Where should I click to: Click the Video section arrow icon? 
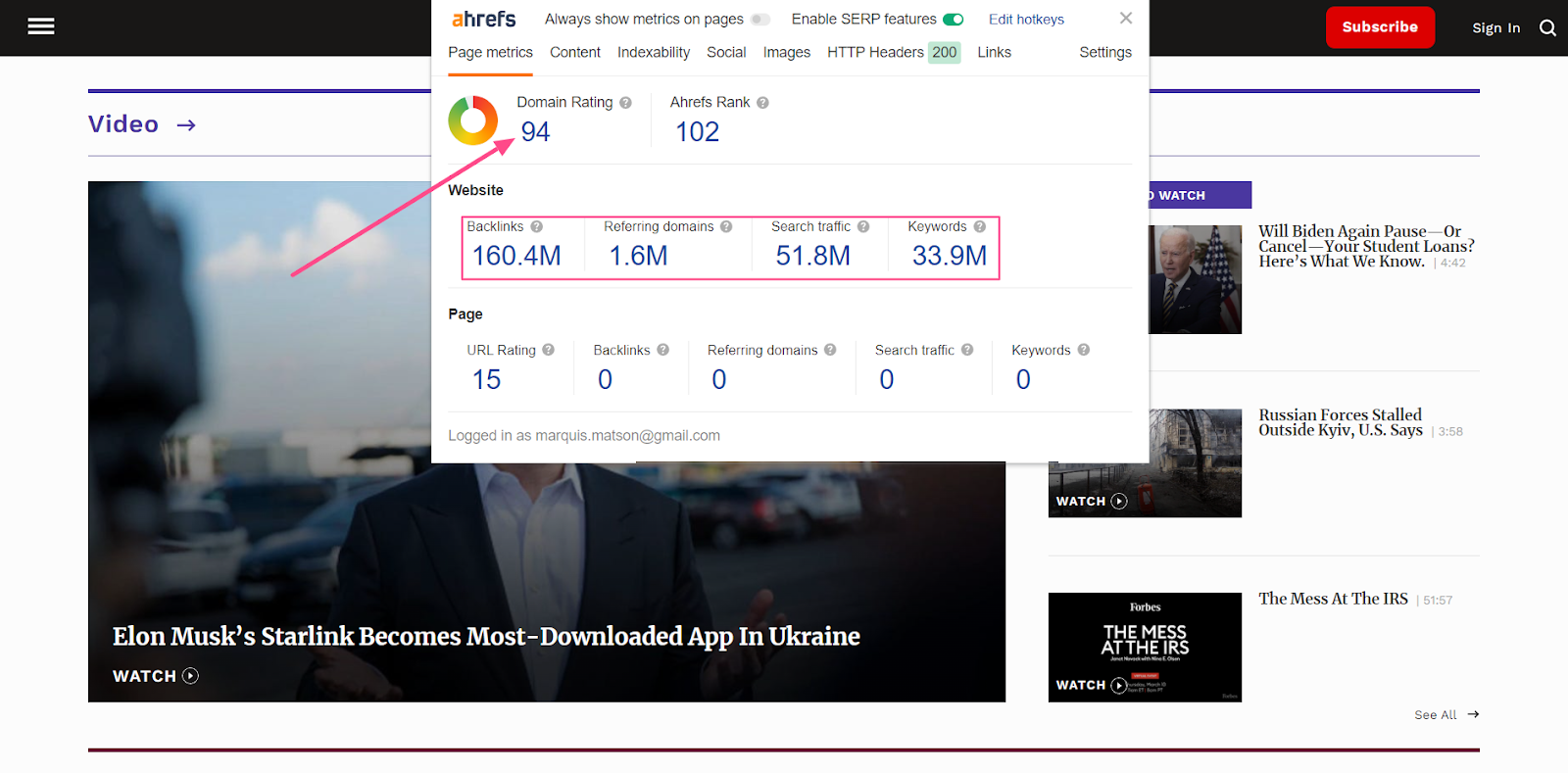(x=186, y=124)
